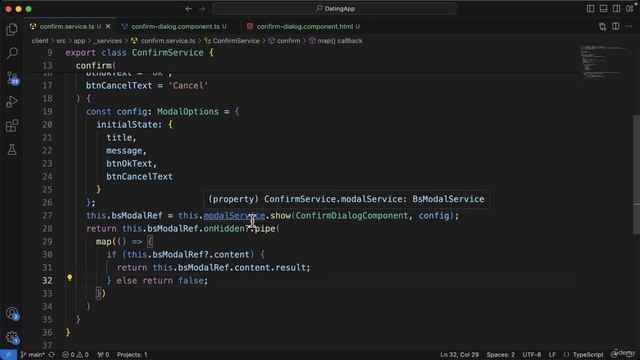The image size is (640, 360).
Task: Open the Testing flask view
Action: pyautogui.click(x=12, y=149)
